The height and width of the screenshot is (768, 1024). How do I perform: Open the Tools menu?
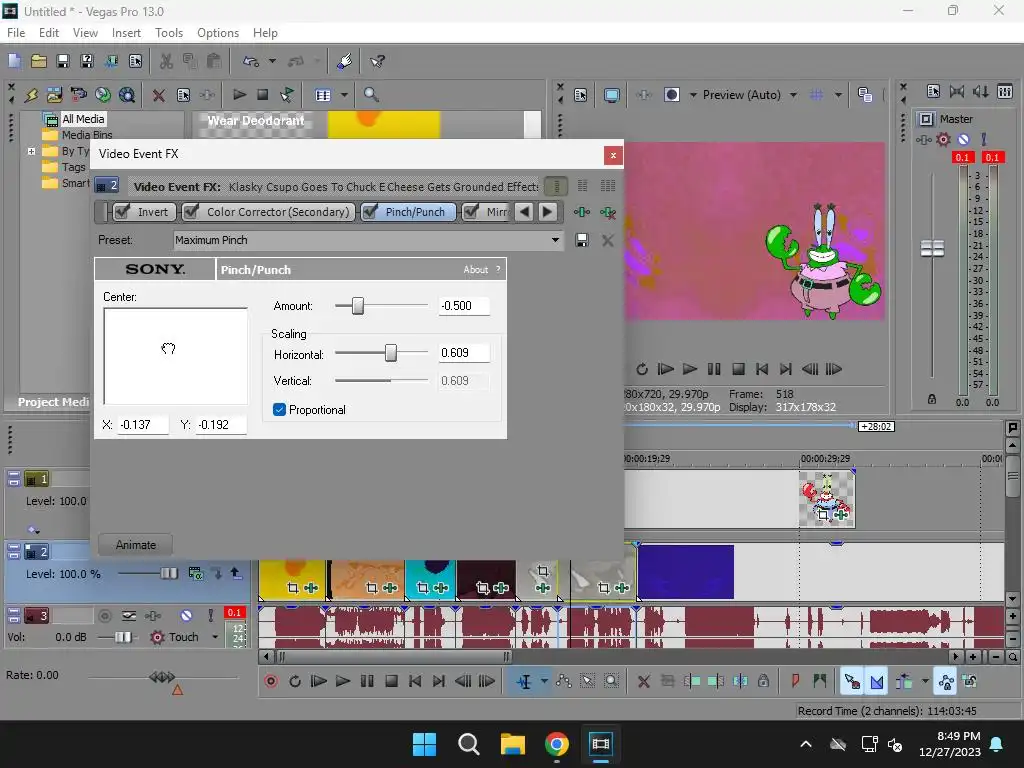pyautogui.click(x=168, y=33)
